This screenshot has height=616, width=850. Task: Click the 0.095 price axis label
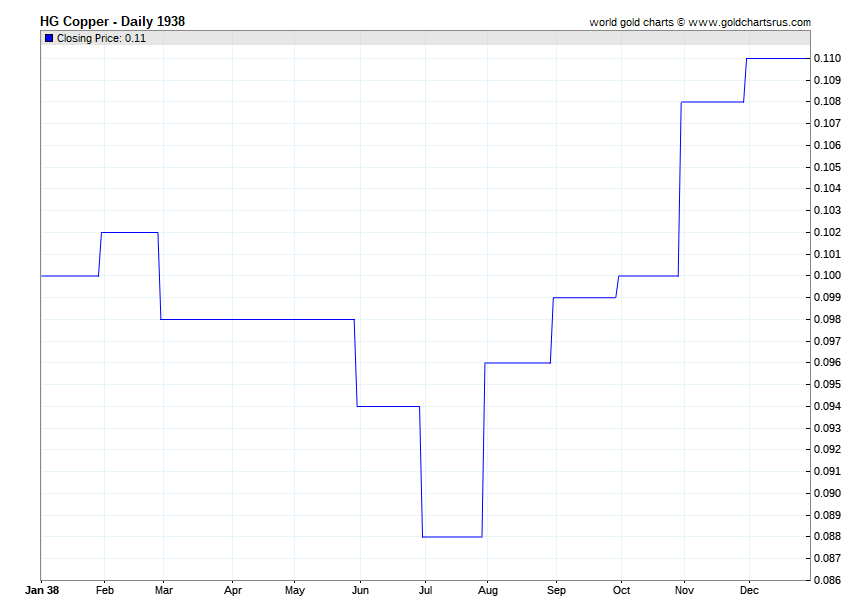[x=827, y=384]
